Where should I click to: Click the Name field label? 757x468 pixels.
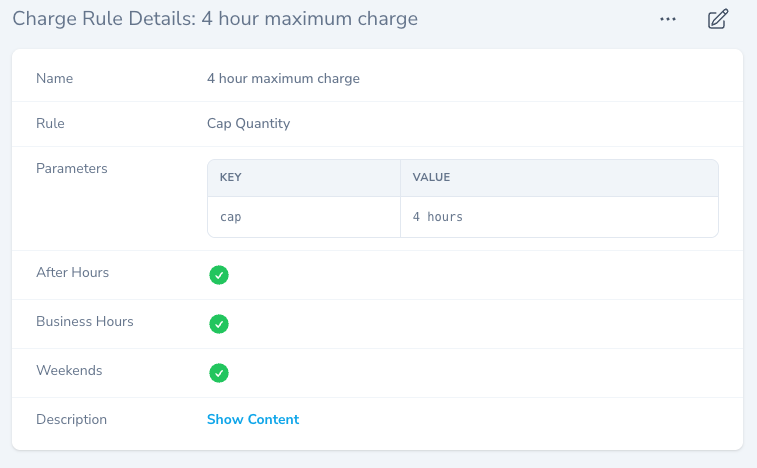coord(55,79)
